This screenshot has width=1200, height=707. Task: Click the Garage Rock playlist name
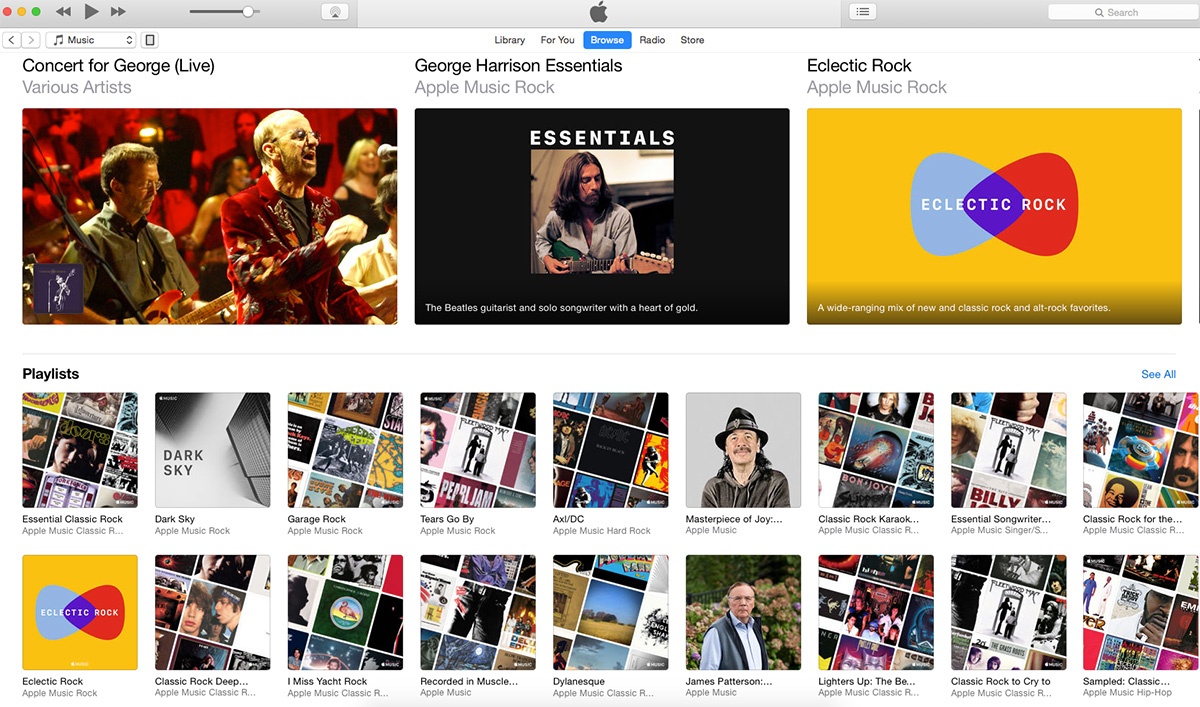(x=317, y=519)
